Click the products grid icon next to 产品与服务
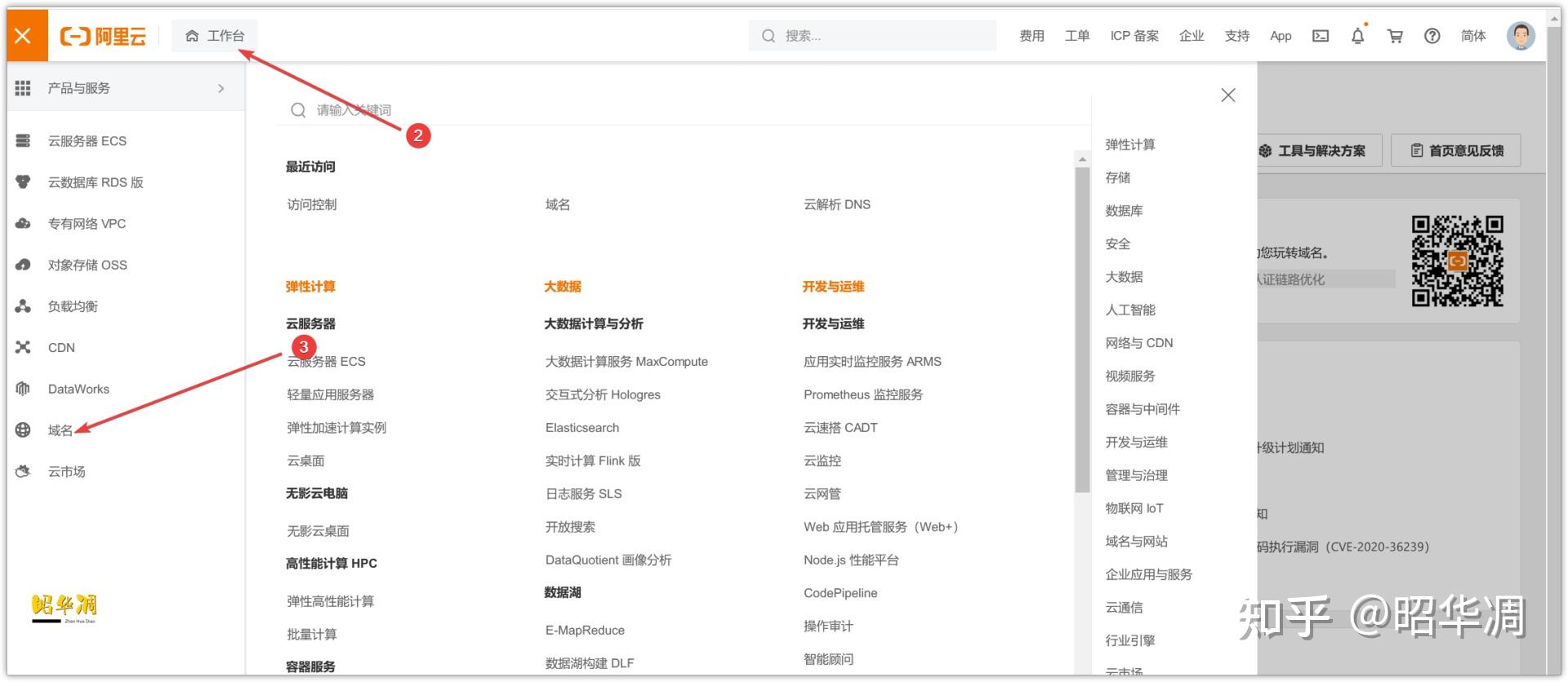This screenshot has width=1568, height=682. pos(23,88)
